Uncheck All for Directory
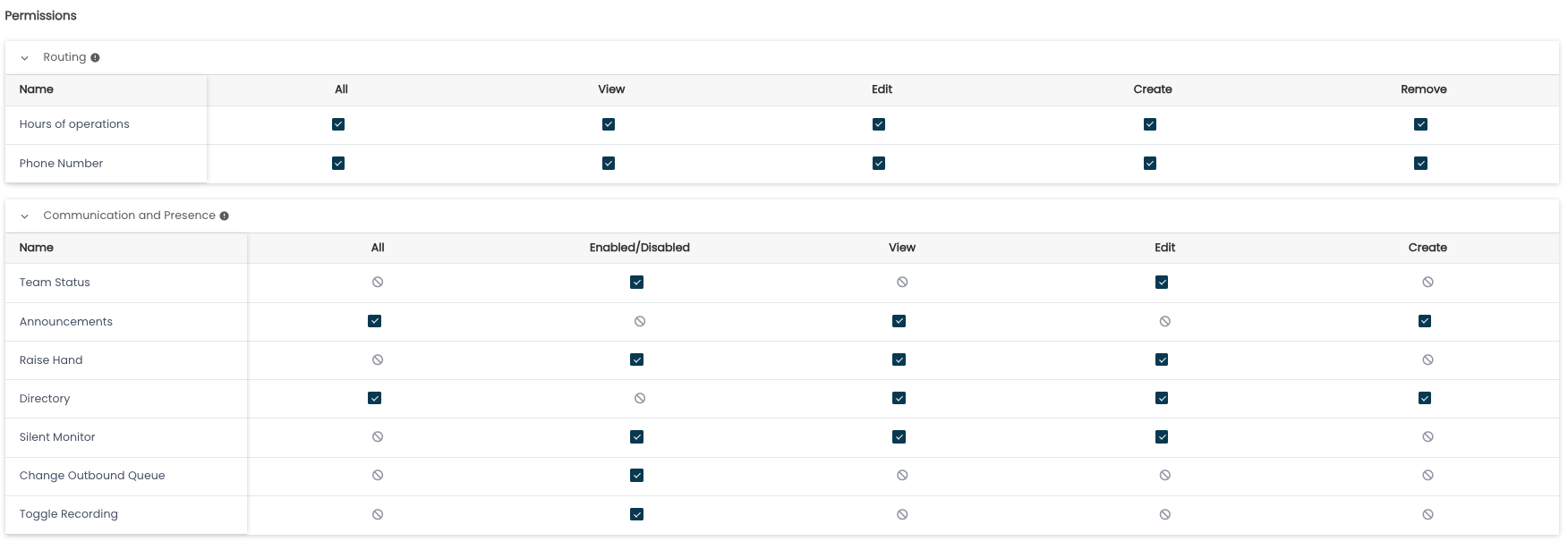This screenshot has height=541, width=1568. click(x=374, y=398)
